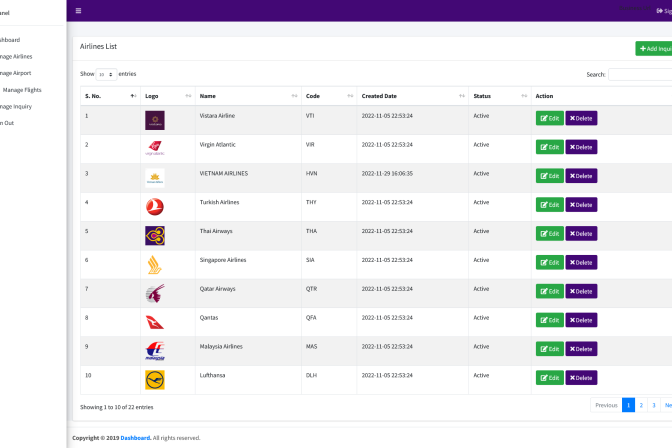This screenshot has height=448, width=672.
Task: Focus the Search input field
Action: [640, 75]
